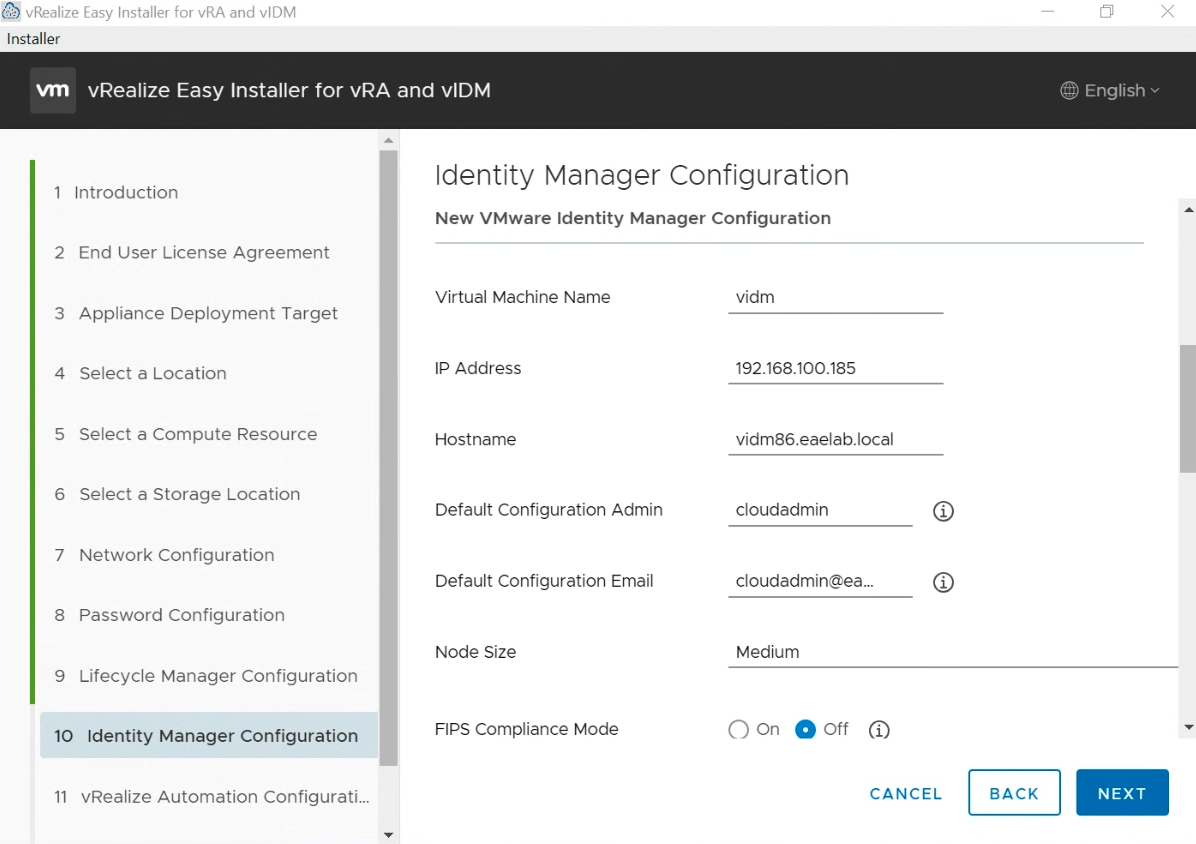Click the sidebar down-scroll arrow
Screen dimensions: 1196x844
(388, 834)
